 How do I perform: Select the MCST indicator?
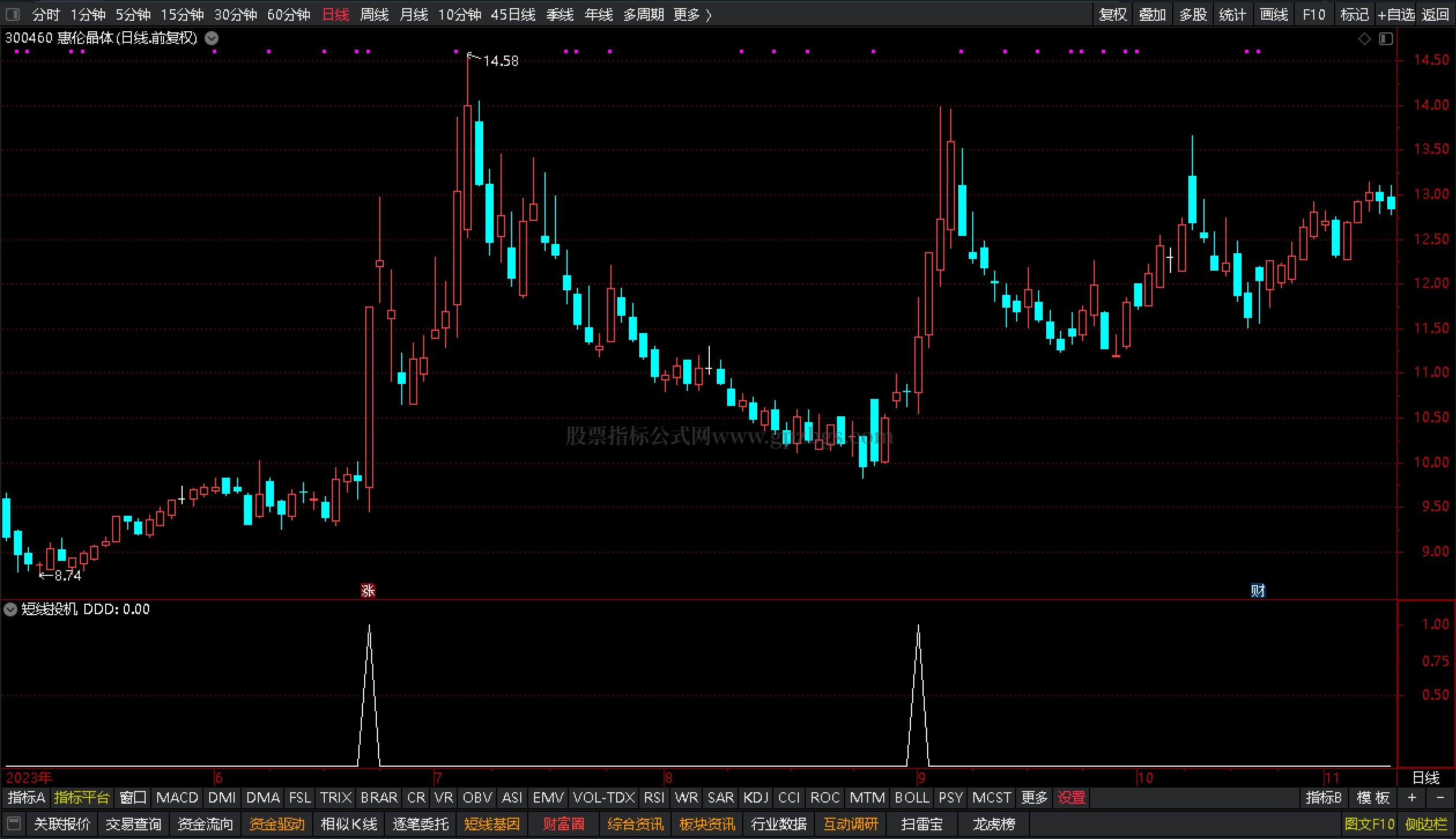pos(992,798)
